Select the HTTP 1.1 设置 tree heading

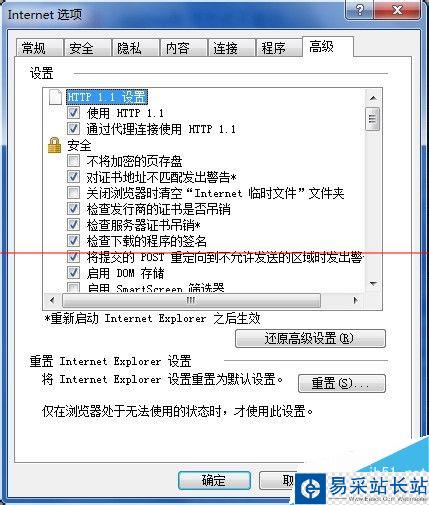click(x=107, y=97)
